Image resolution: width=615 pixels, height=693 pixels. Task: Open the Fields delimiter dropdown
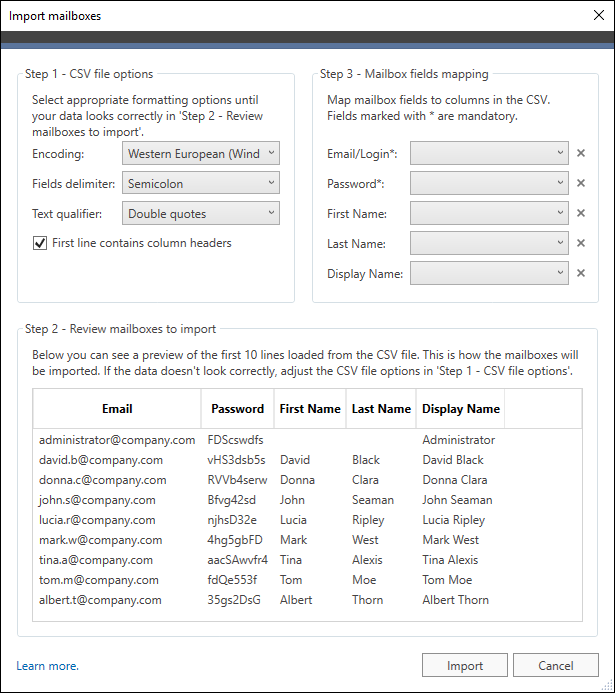tap(201, 183)
